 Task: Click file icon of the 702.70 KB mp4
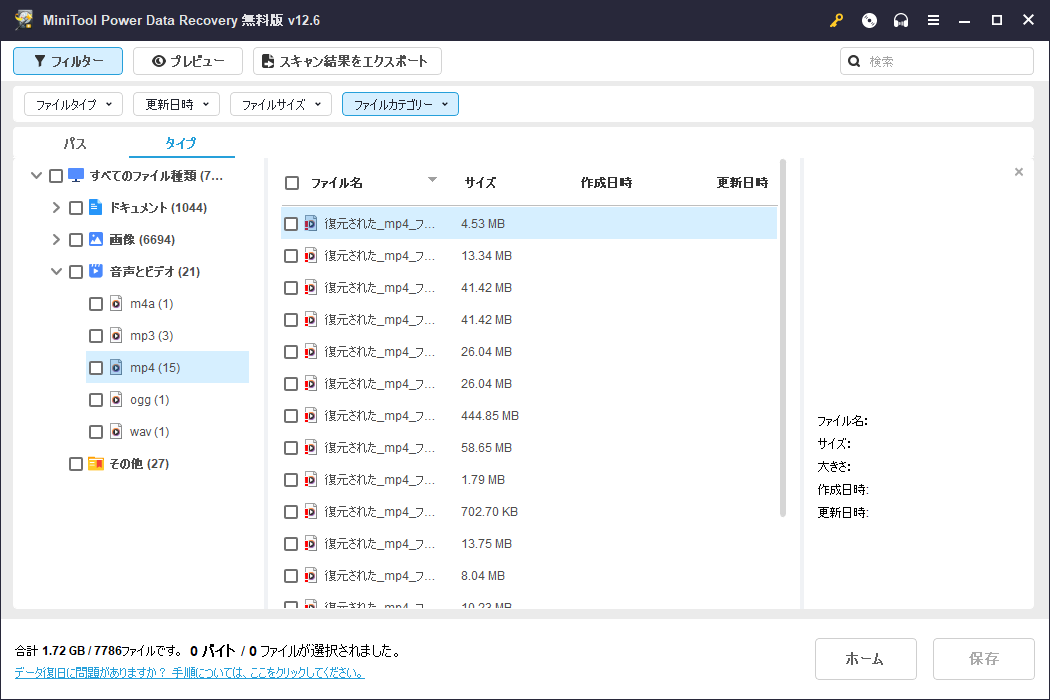[x=310, y=512]
